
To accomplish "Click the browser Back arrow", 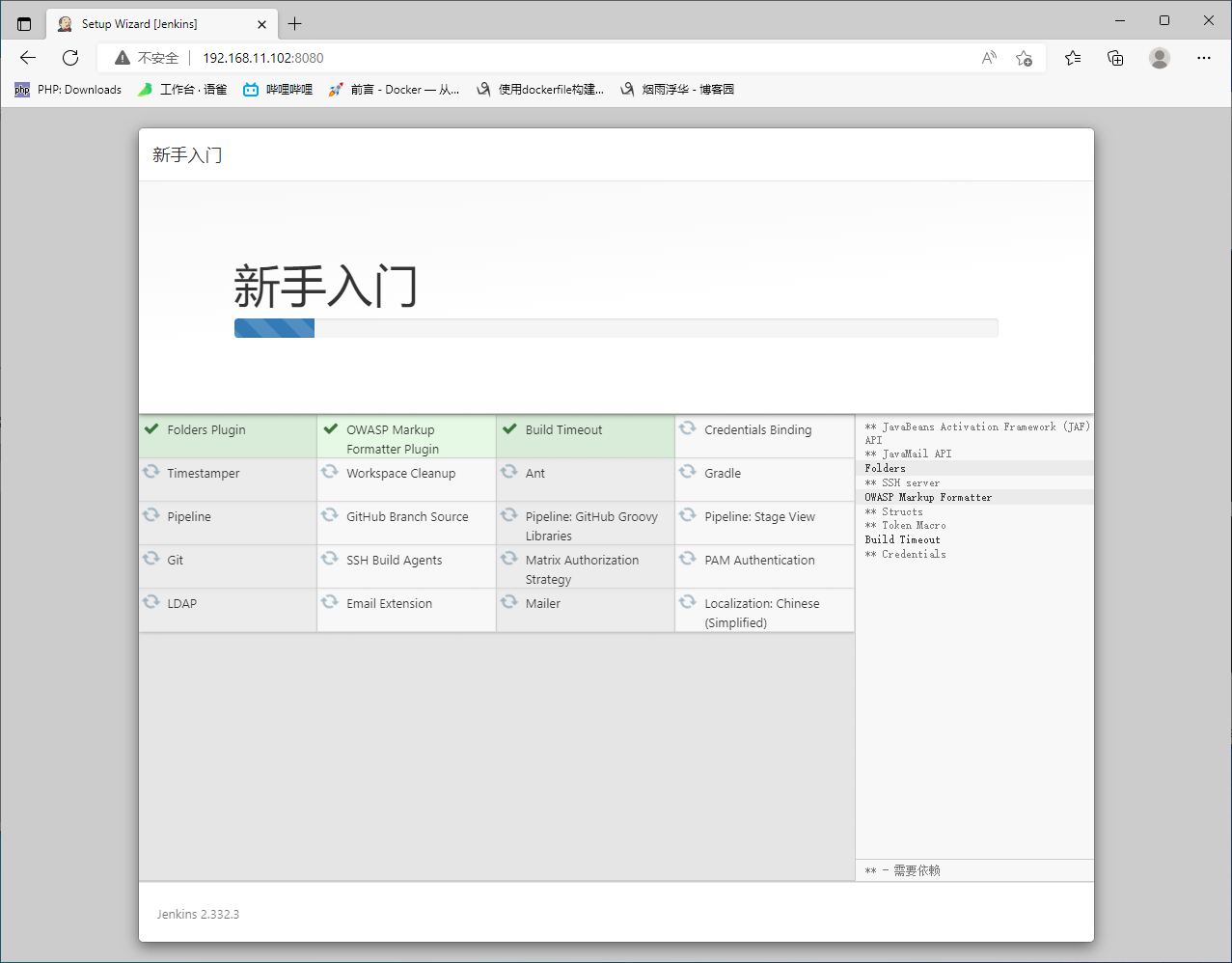I will click(28, 58).
